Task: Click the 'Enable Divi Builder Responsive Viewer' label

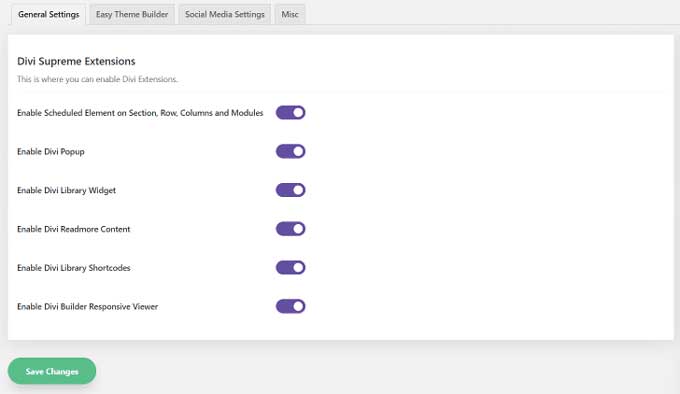Action: [88, 306]
